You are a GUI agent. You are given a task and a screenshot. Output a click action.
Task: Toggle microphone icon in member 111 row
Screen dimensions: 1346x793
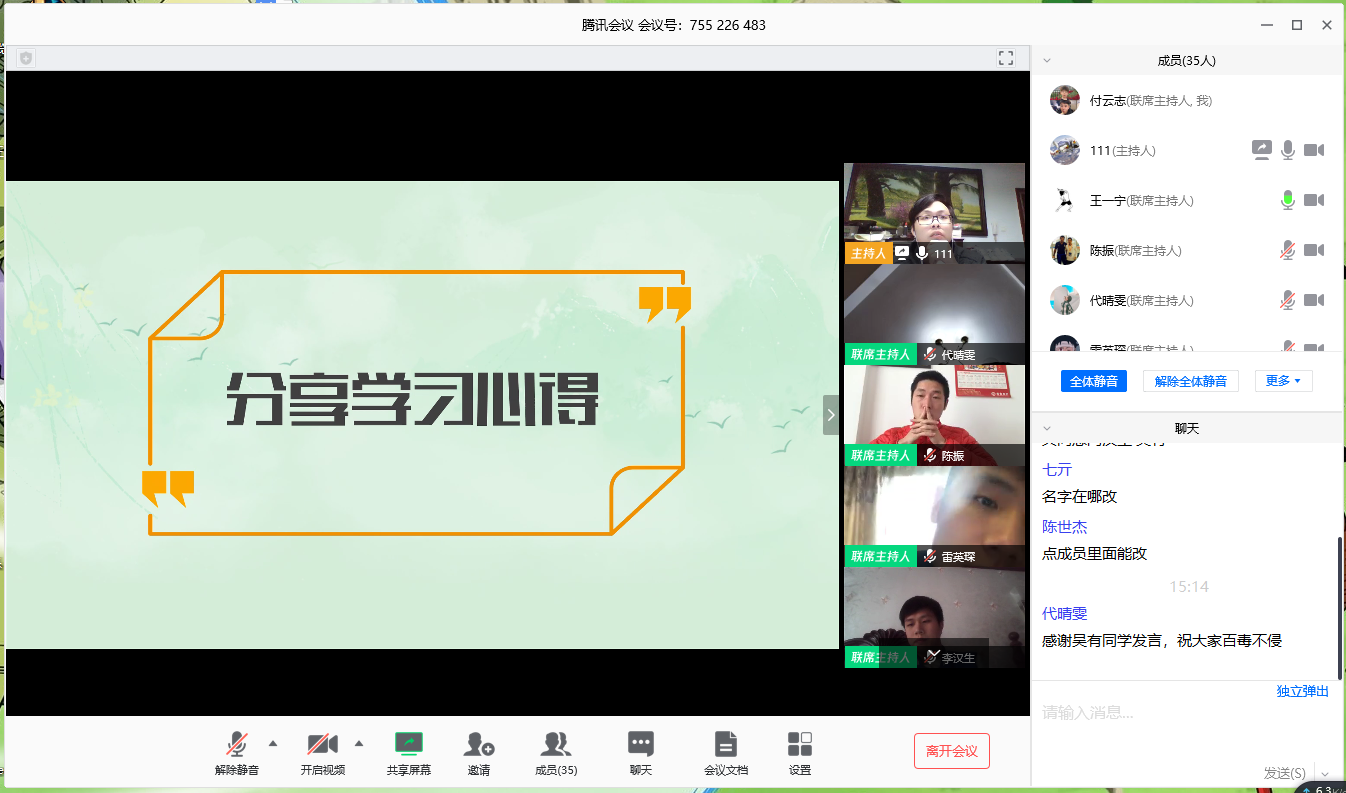pos(1288,150)
